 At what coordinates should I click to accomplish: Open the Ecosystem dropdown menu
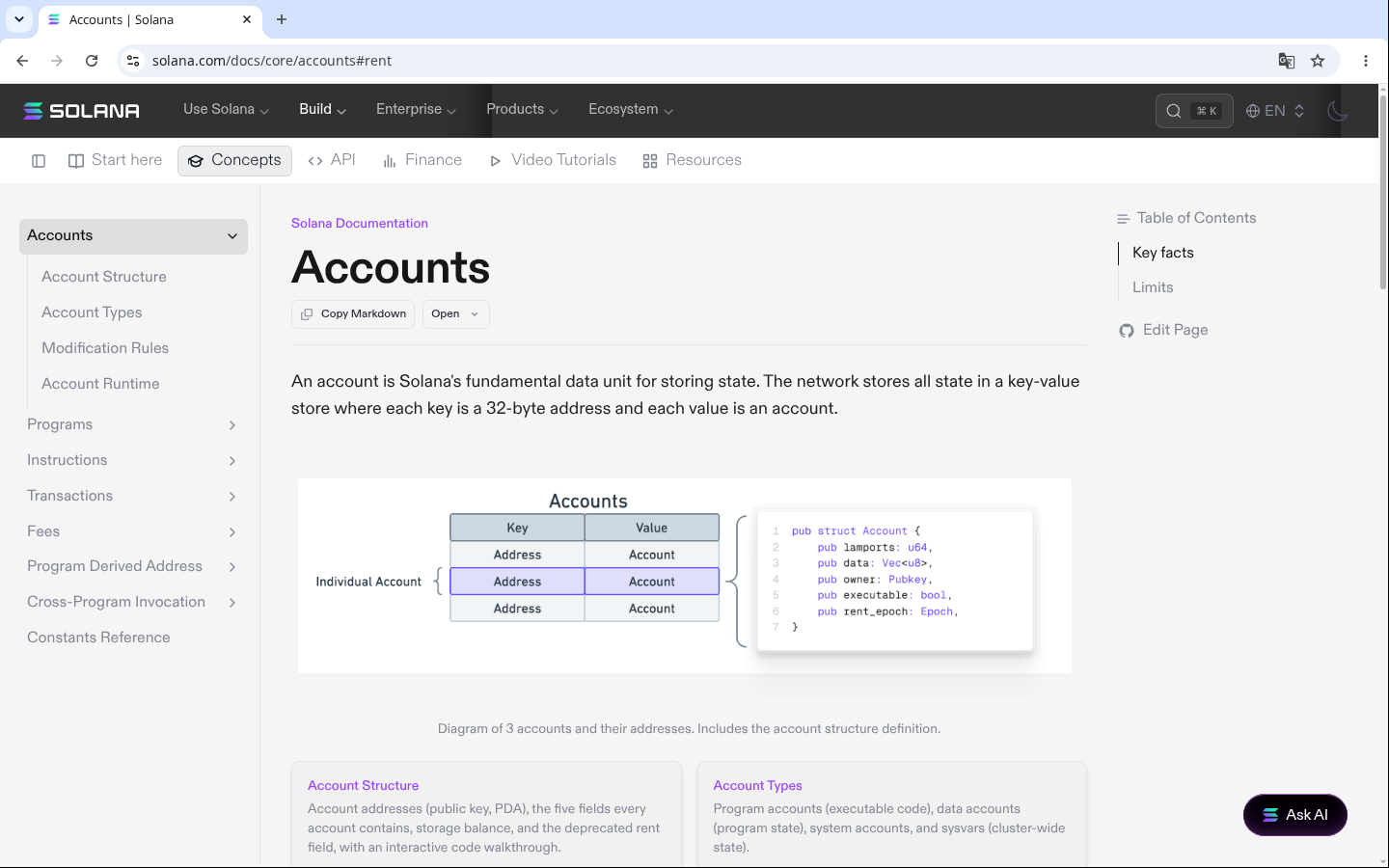pyautogui.click(x=631, y=110)
